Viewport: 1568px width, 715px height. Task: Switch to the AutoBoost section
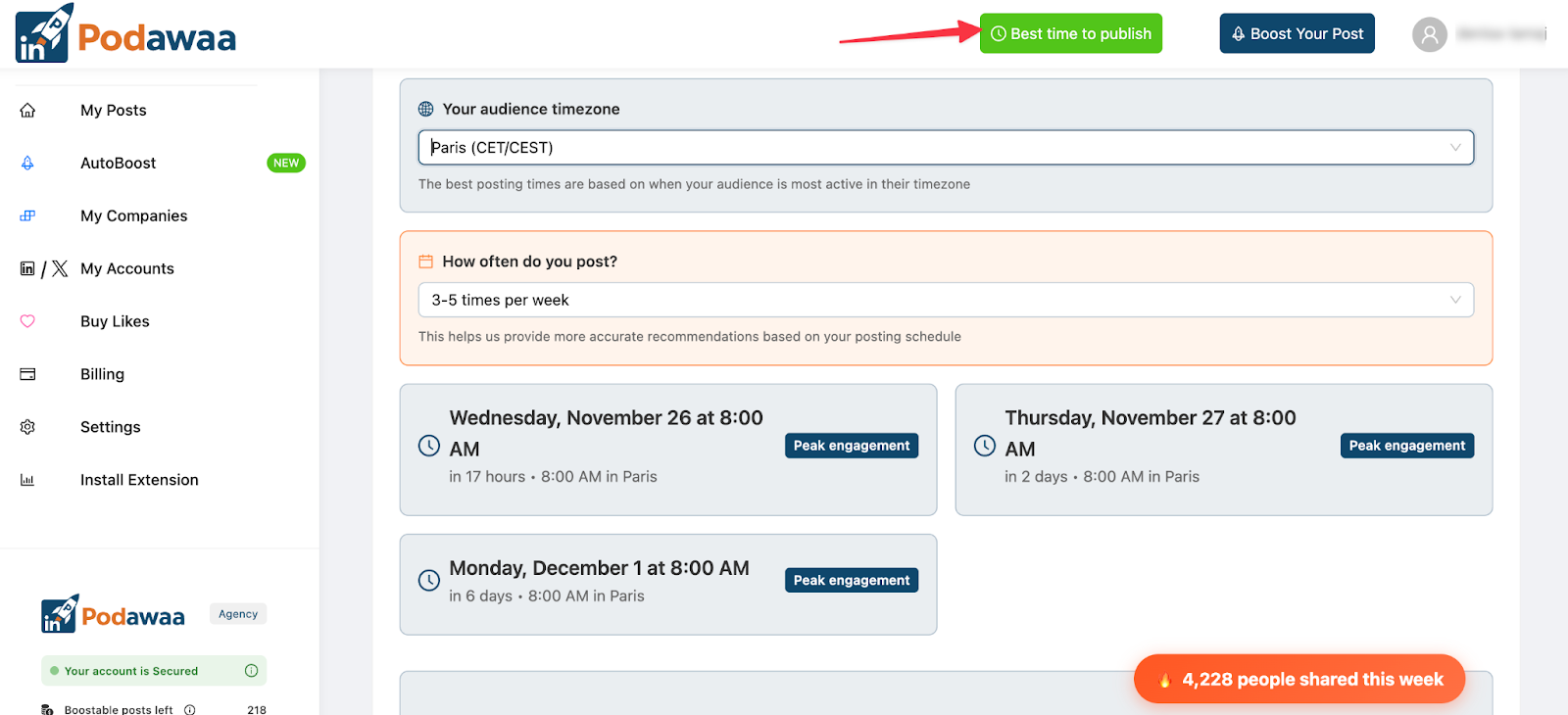[x=118, y=163]
